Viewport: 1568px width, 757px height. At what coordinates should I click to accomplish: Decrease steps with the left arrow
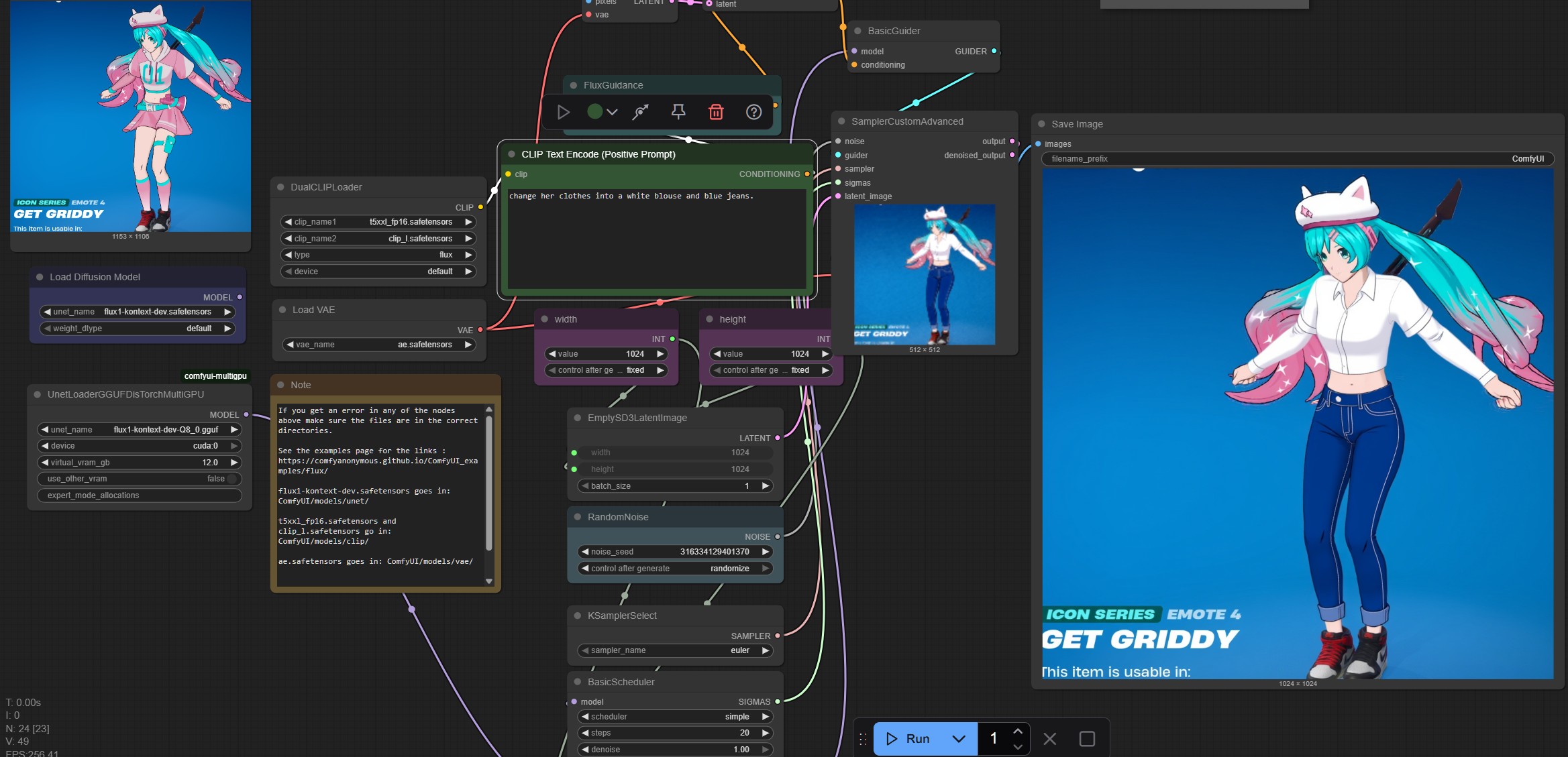(x=585, y=733)
